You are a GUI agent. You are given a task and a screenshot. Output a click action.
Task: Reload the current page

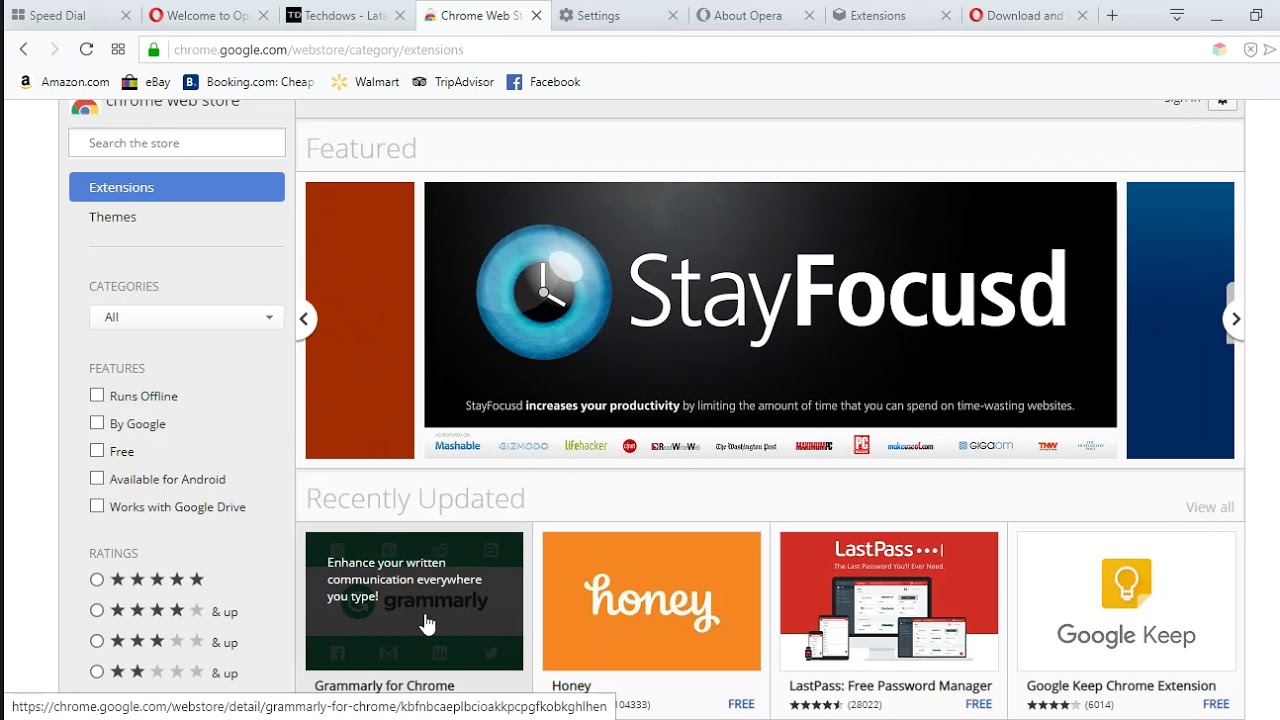click(x=86, y=49)
